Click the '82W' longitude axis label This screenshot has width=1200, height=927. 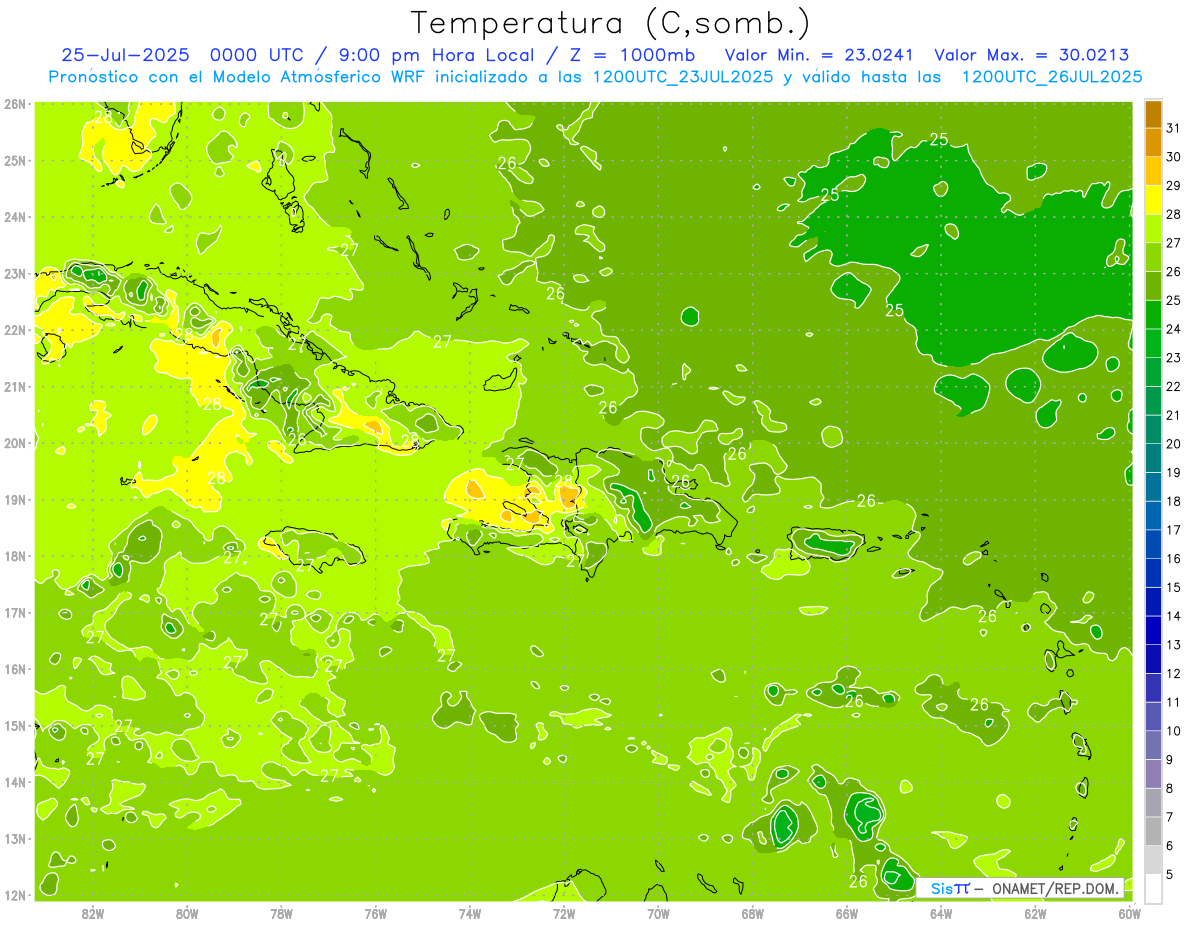click(93, 913)
